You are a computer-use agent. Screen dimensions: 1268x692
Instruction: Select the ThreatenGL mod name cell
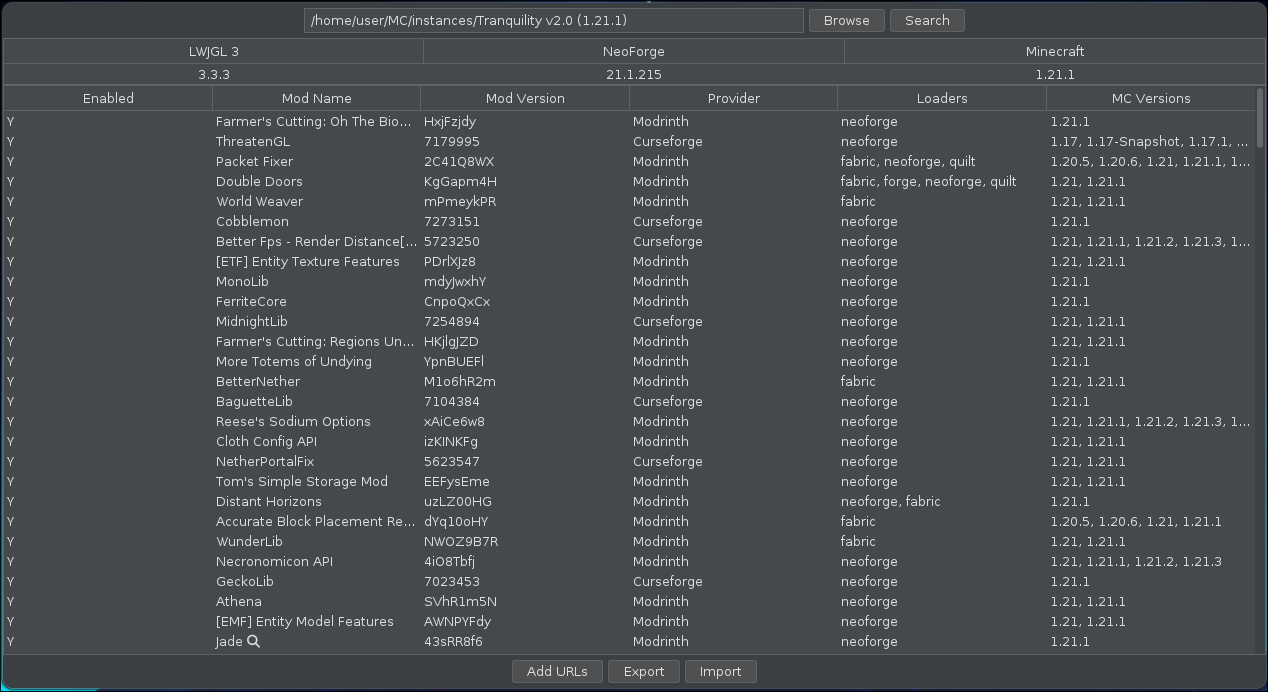(253, 142)
